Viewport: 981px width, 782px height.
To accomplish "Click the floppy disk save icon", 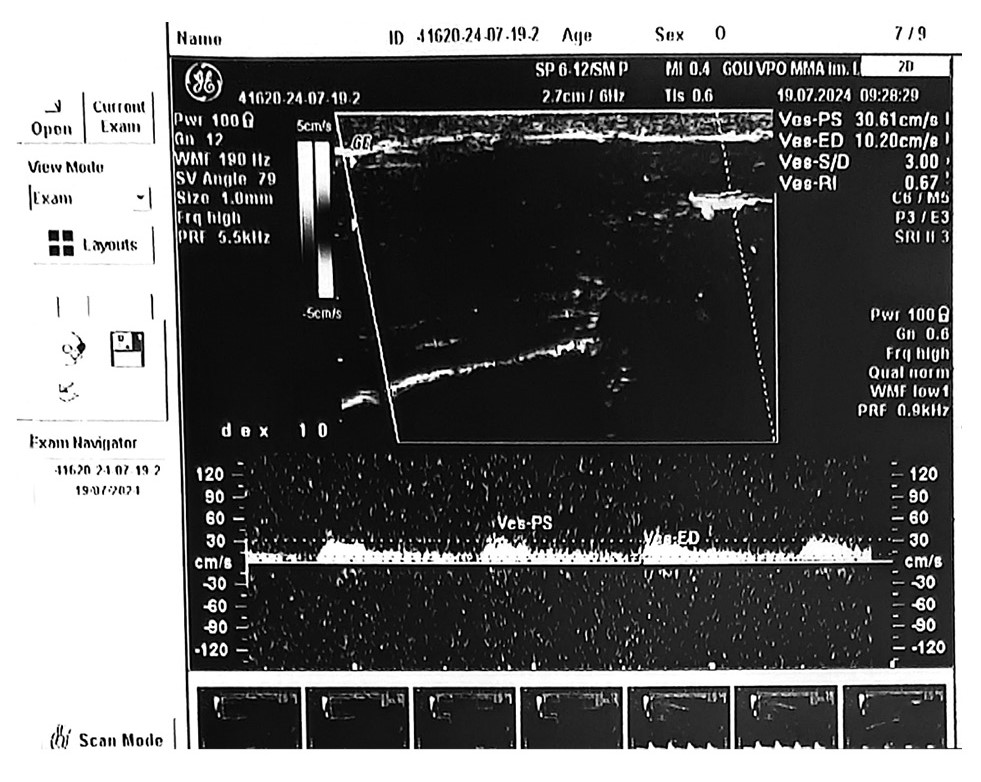I will pos(127,348).
